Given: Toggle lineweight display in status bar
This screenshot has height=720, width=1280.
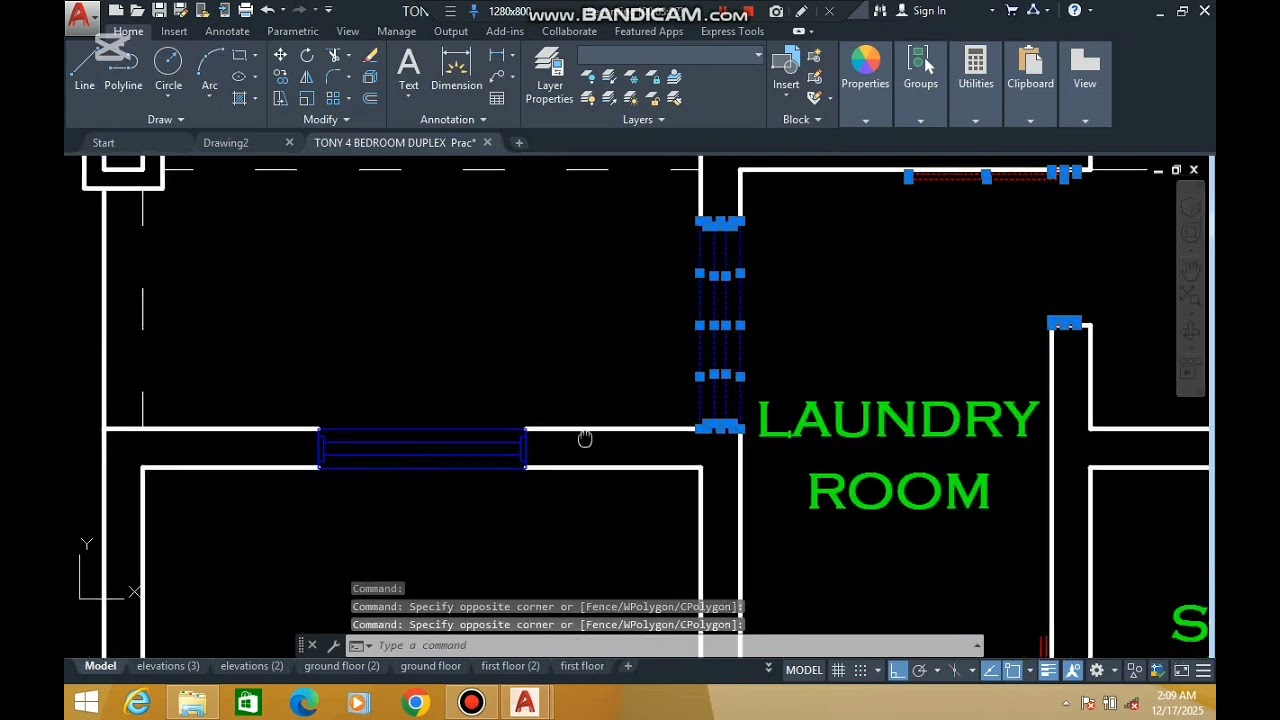Looking at the screenshot, I should click(1048, 670).
